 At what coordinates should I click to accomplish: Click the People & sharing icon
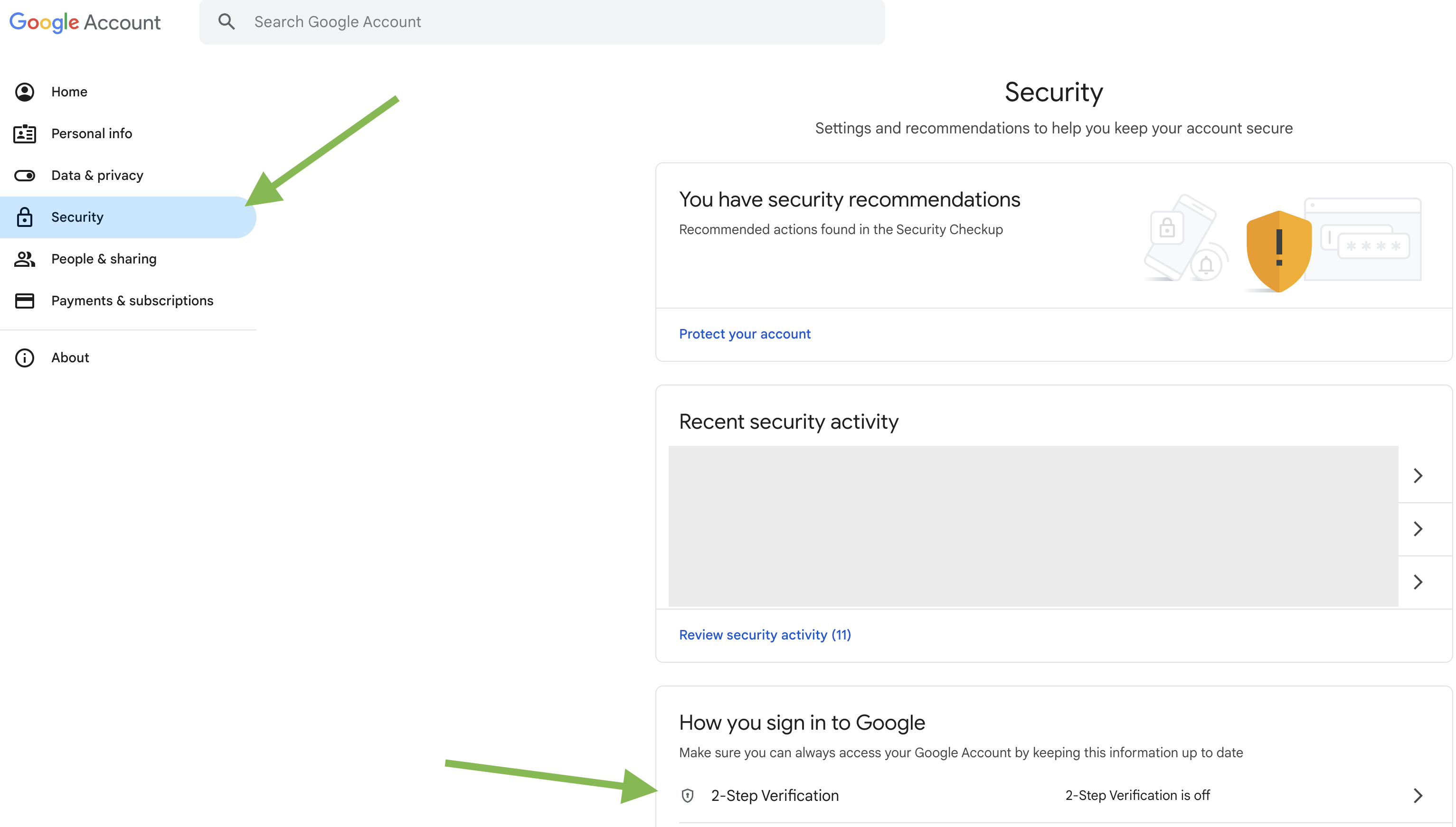coord(24,259)
